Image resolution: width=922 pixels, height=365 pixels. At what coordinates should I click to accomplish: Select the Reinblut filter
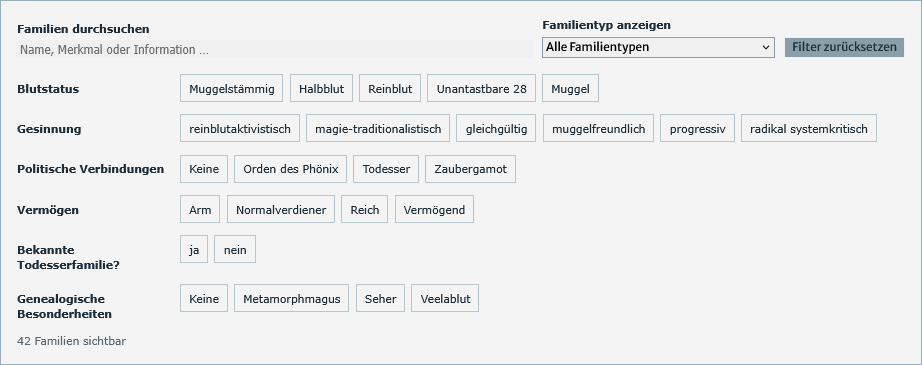tap(390, 89)
